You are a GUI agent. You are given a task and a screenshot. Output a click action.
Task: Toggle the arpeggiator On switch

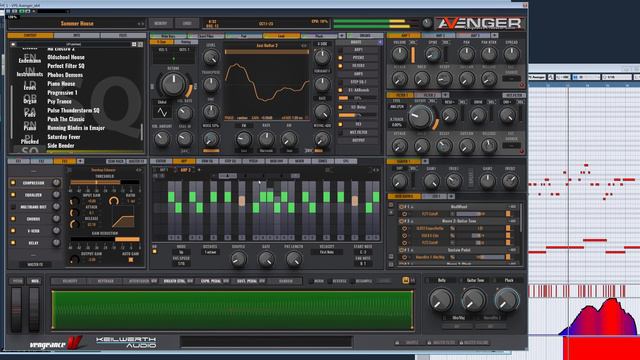coord(155,251)
